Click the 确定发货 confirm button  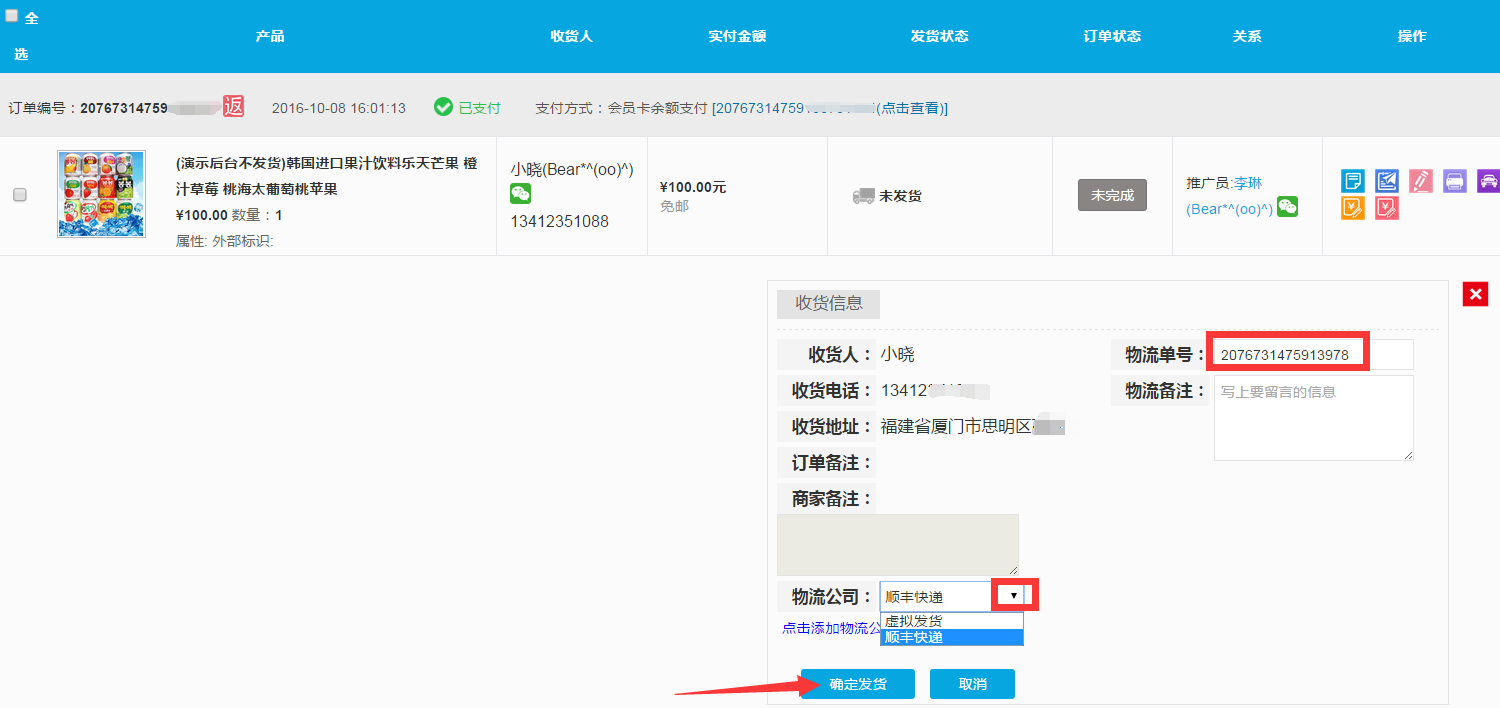pyautogui.click(x=857, y=684)
